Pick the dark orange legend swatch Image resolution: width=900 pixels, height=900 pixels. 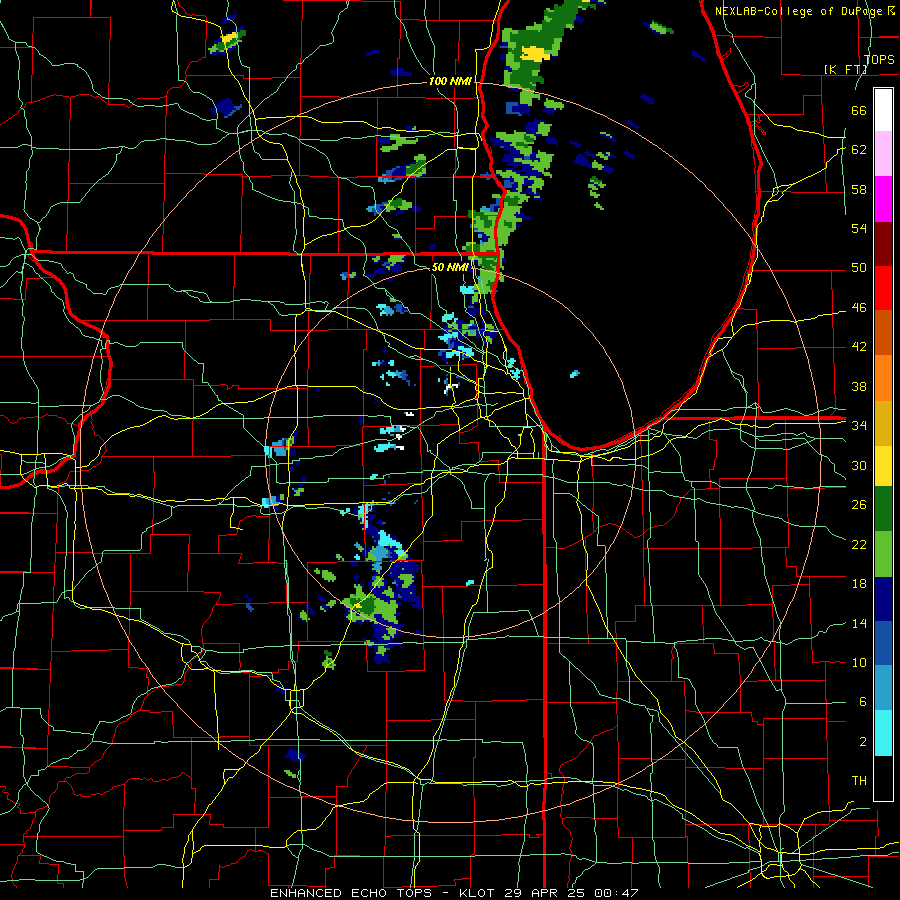pyautogui.click(x=883, y=333)
